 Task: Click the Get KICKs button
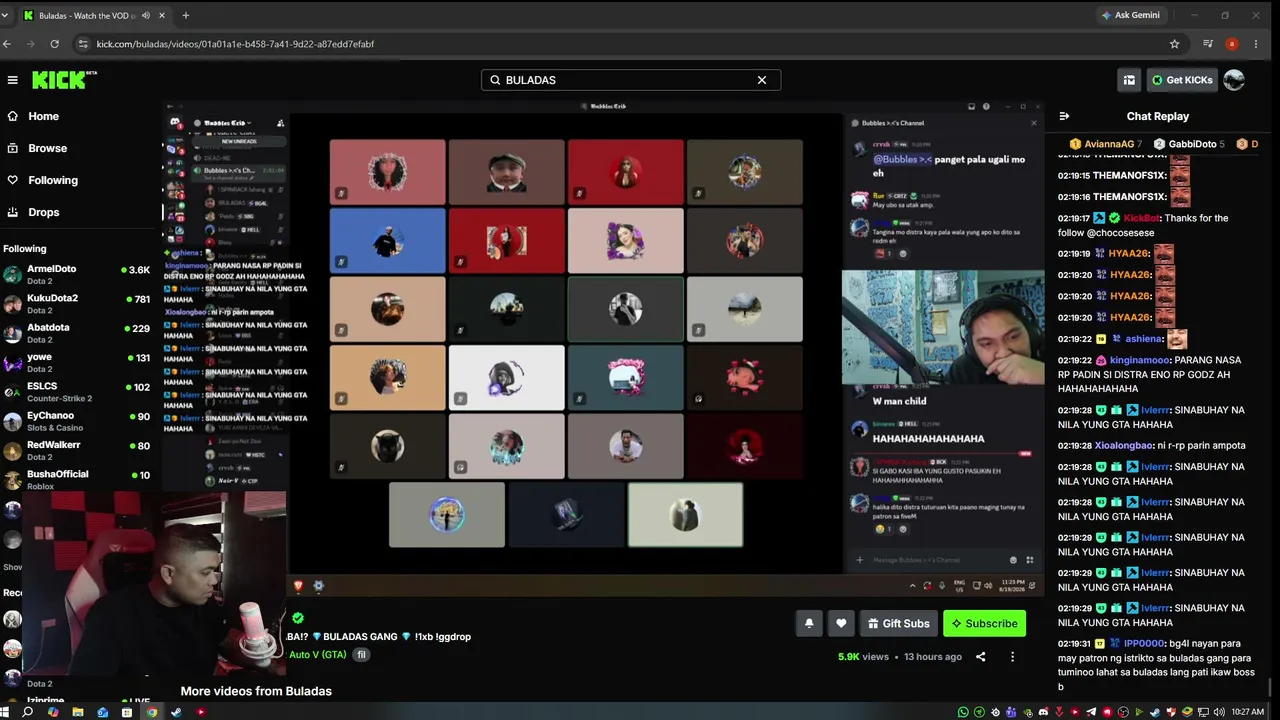click(1181, 80)
